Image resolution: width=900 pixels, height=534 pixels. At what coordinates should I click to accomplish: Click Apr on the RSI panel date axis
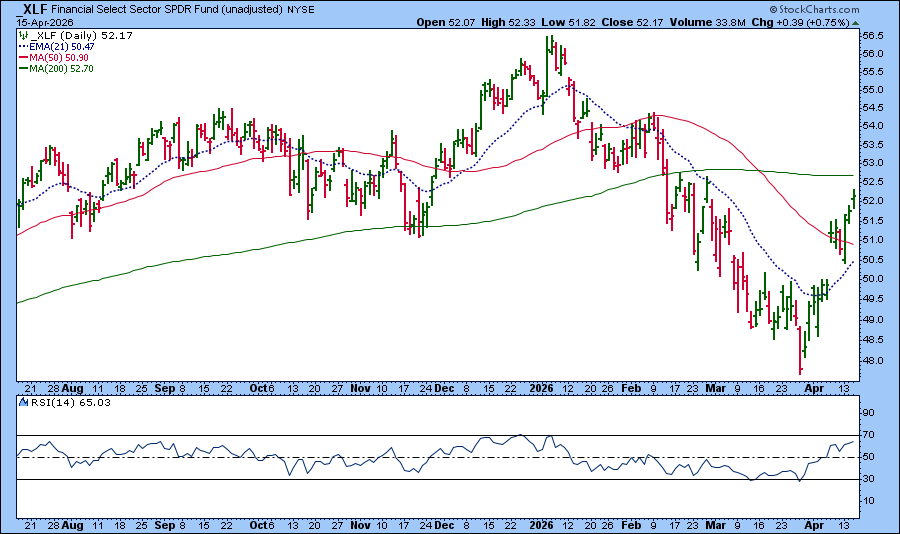click(x=814, y=525)
